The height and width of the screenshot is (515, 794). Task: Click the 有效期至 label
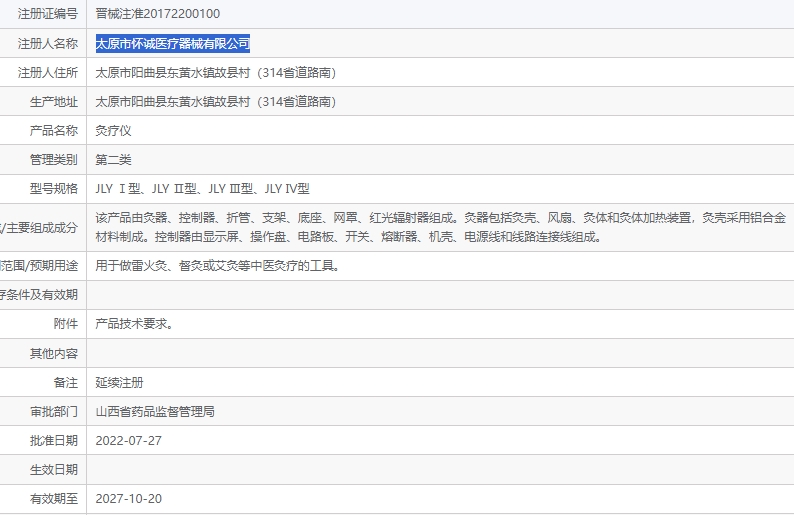(x=54, y=499)
